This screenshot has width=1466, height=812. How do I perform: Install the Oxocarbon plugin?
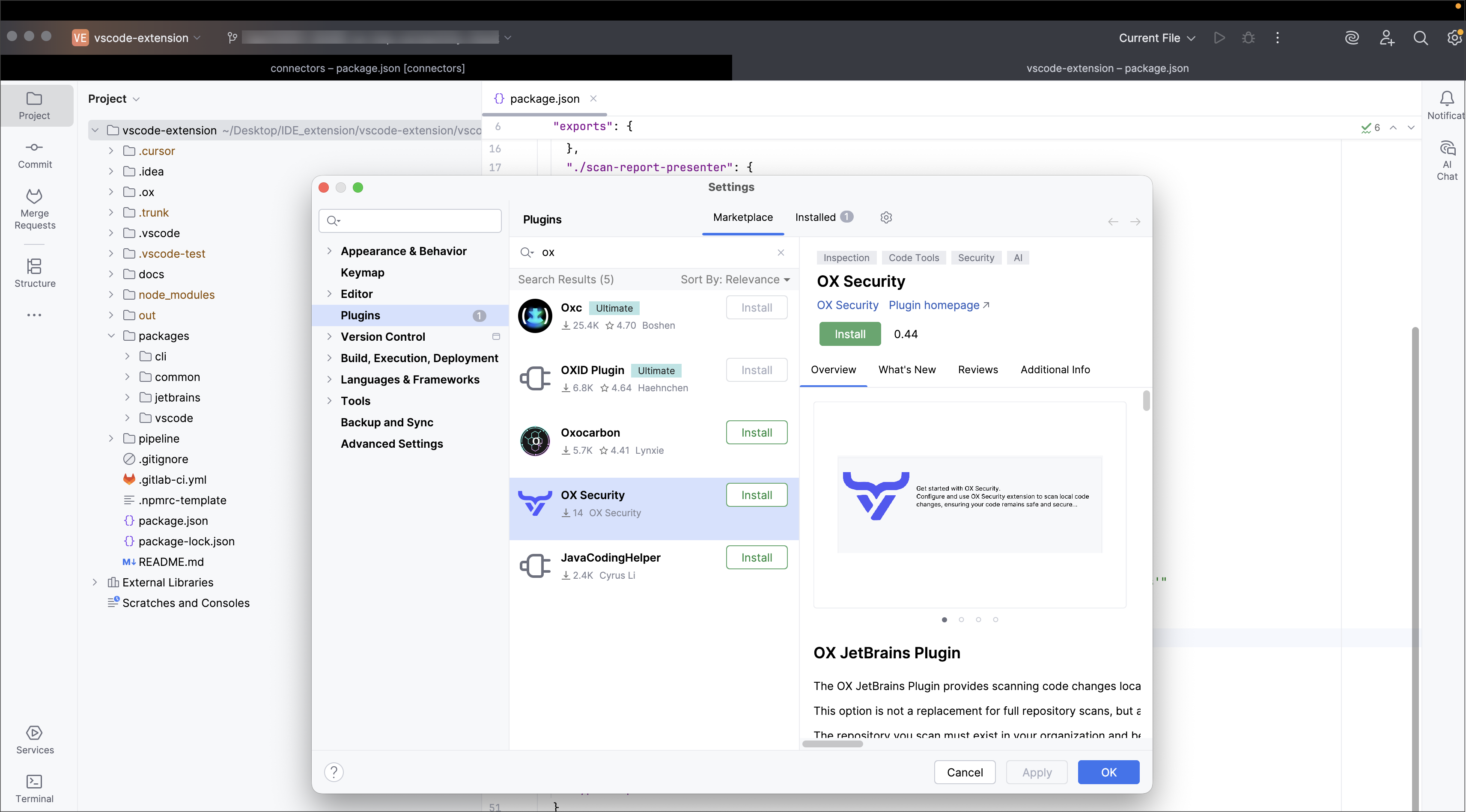756,432
